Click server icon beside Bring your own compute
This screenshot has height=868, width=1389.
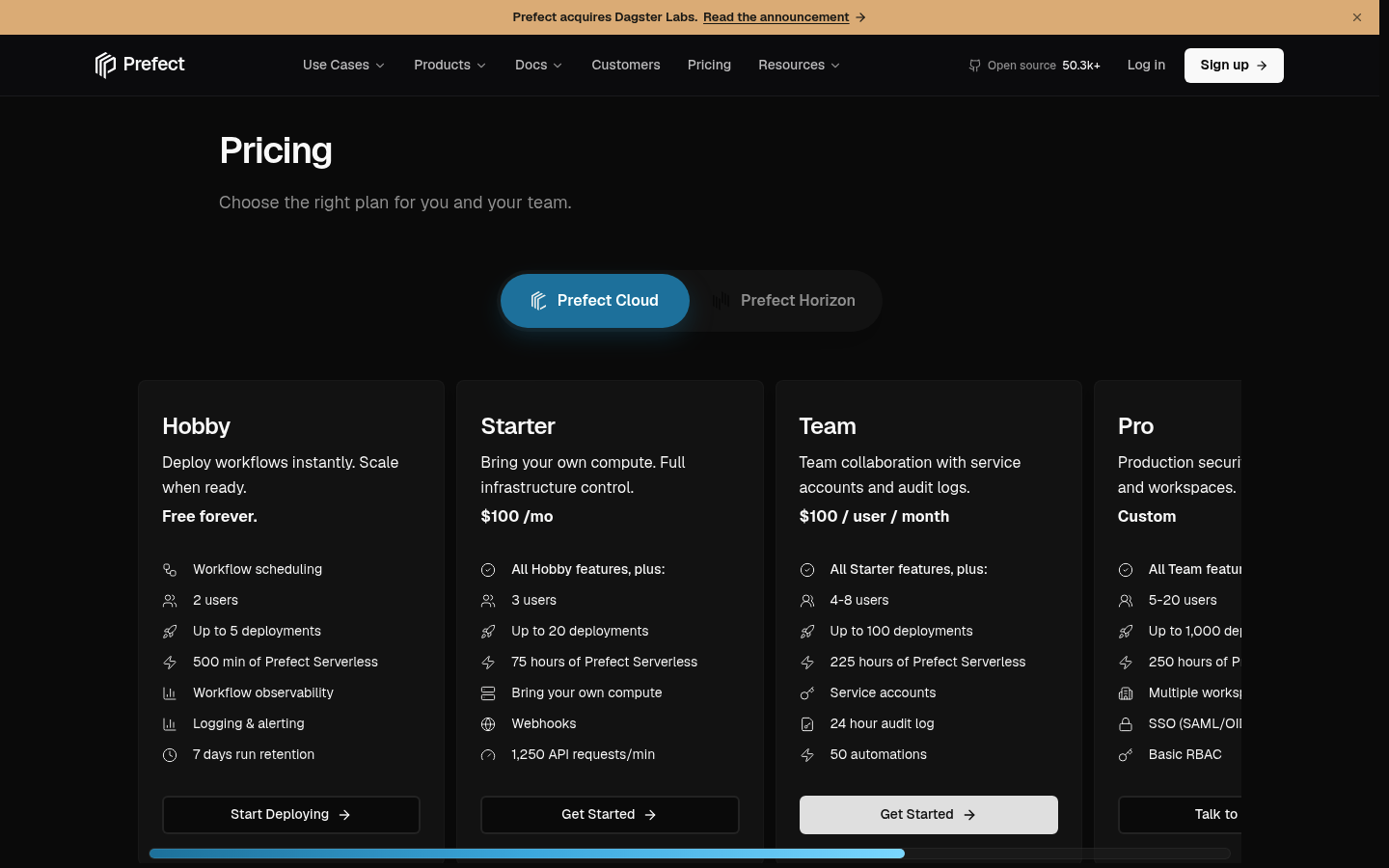coord(488,693)
